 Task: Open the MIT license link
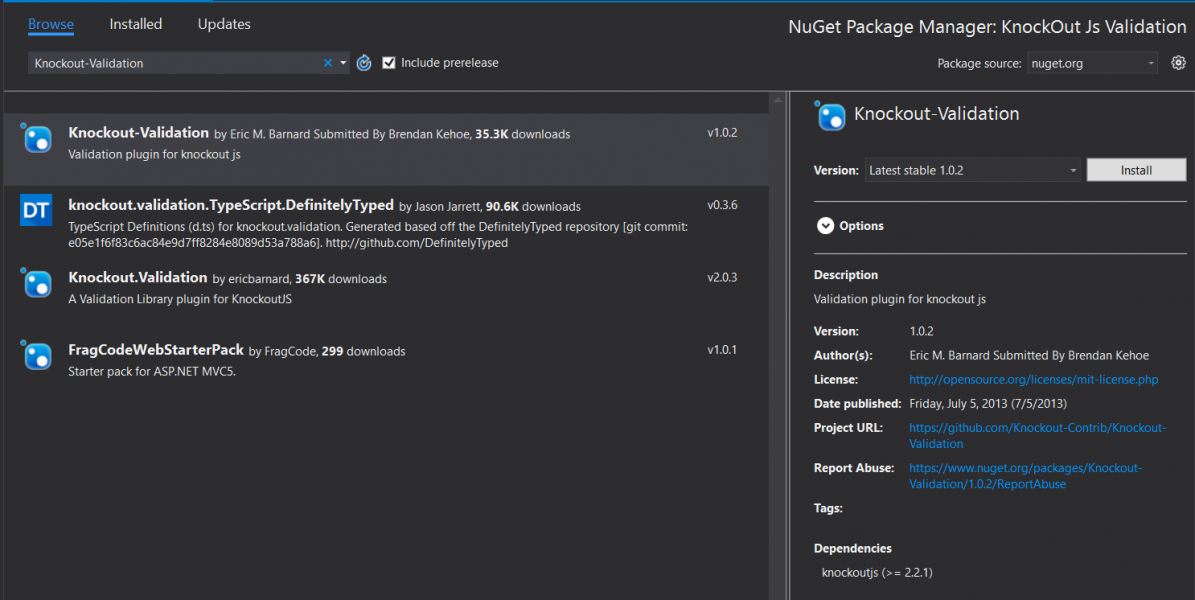coord(1033,379)
